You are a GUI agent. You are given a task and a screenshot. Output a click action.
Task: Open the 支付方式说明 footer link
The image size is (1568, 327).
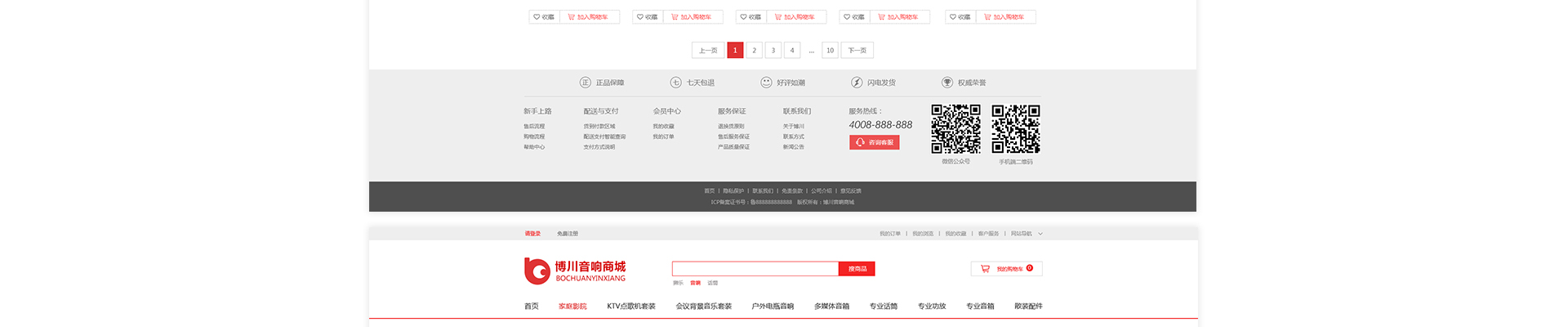click(x=599, y=147)
